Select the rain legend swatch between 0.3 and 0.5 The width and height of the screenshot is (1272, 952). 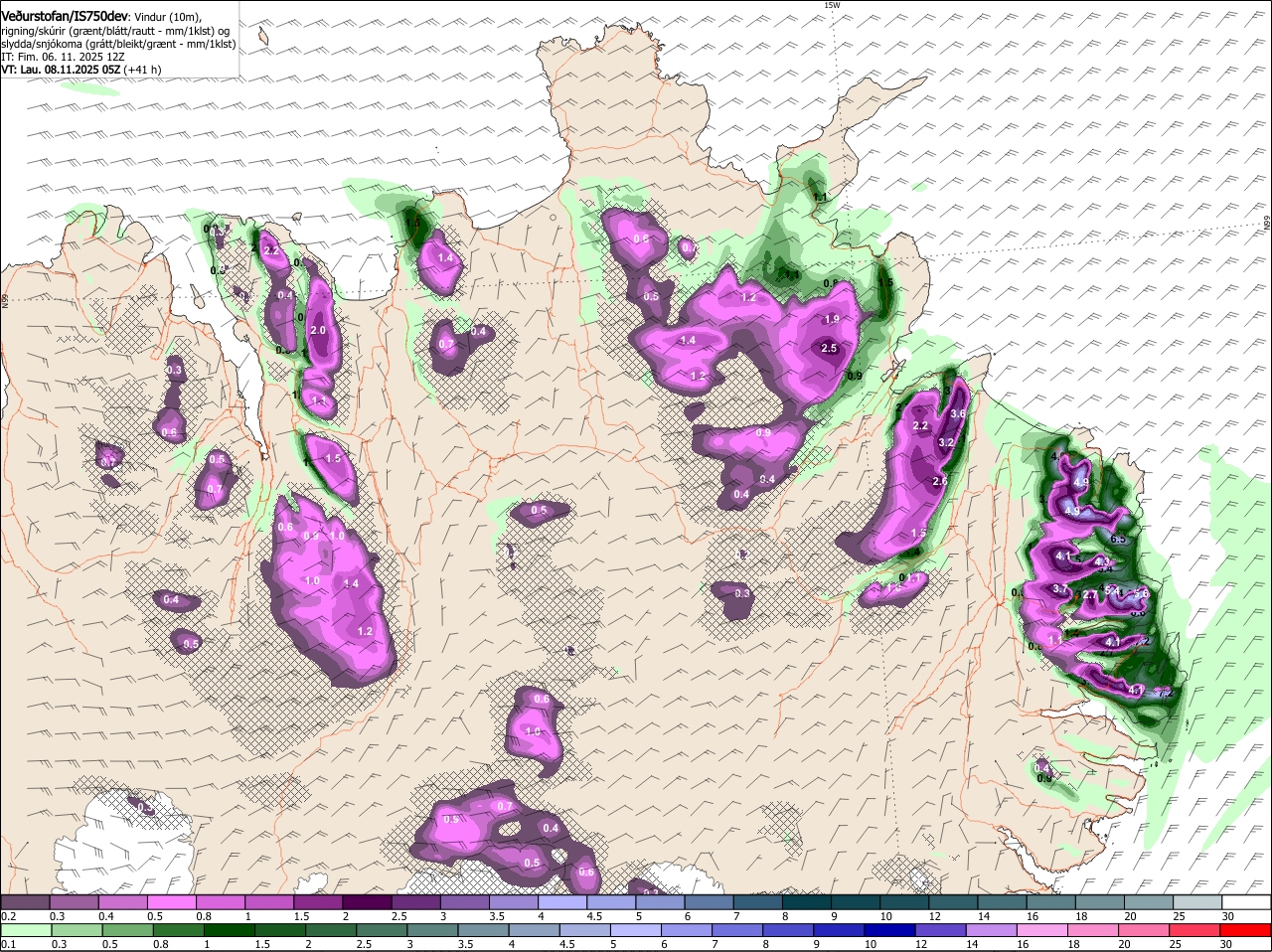(79, 929)
